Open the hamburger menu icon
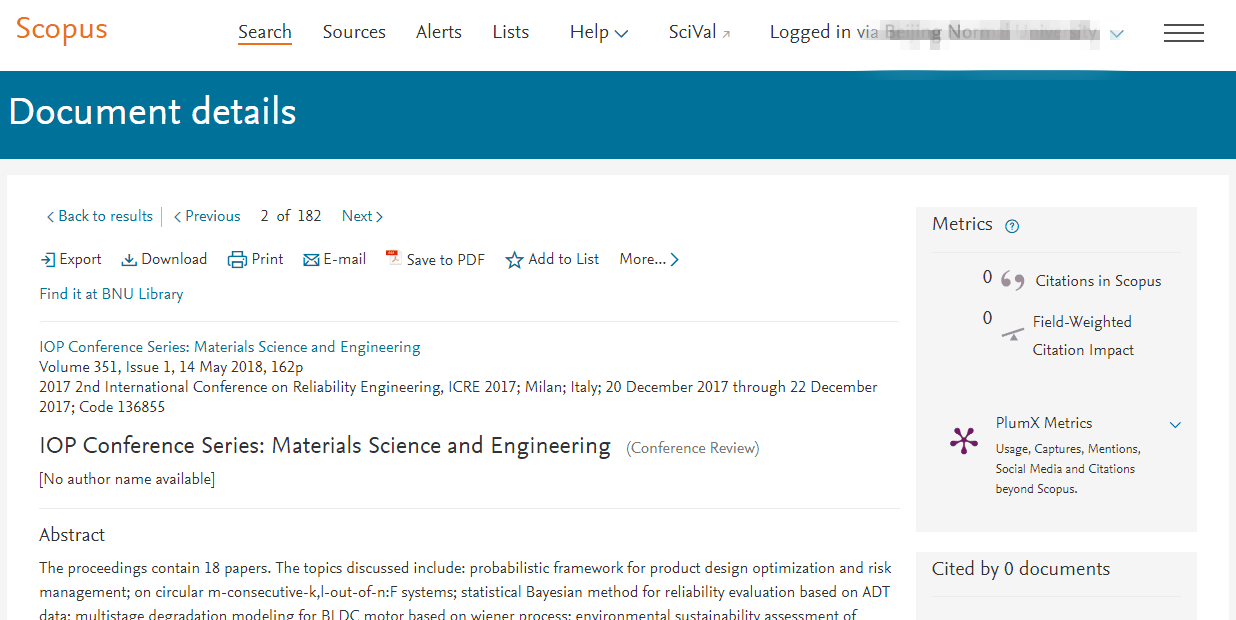Image resolution: width=1236 pixels, height=620 pixels. pos(1184,33)
